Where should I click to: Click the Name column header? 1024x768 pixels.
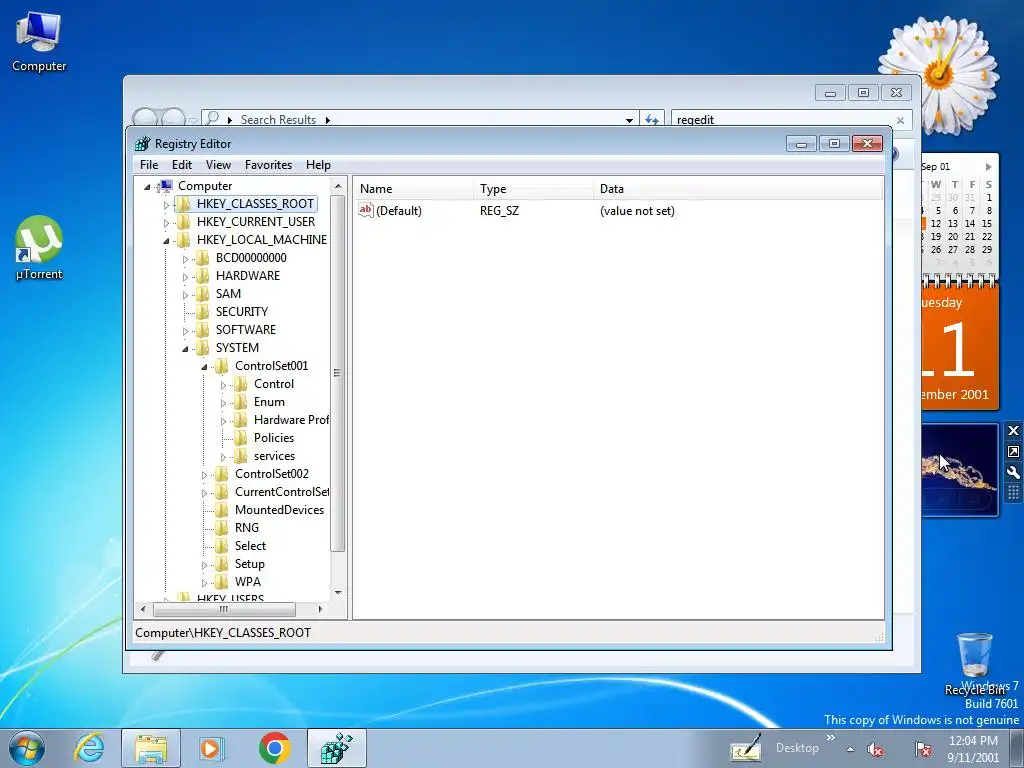[413, 189]
